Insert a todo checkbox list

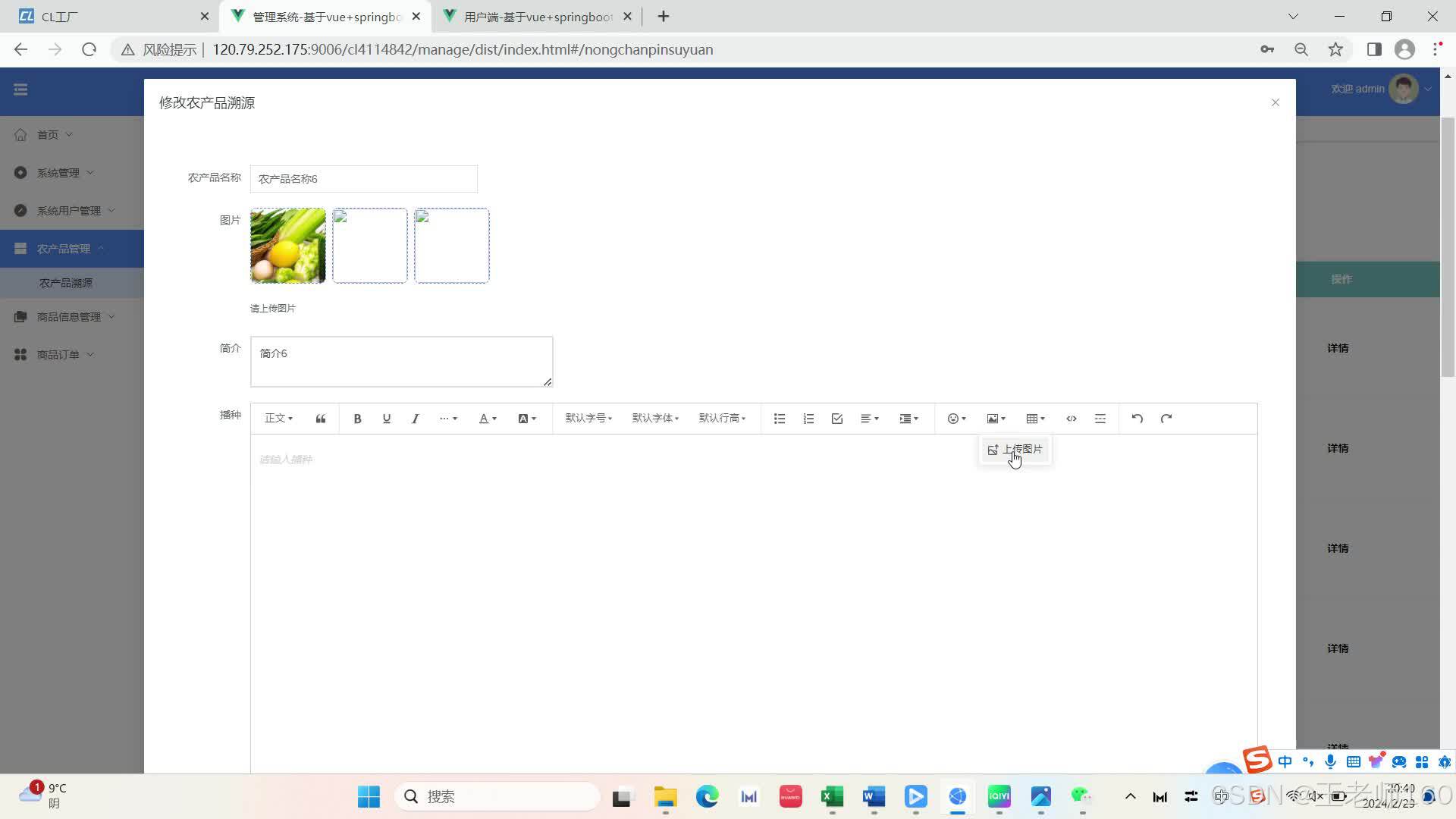click(837, 419)
